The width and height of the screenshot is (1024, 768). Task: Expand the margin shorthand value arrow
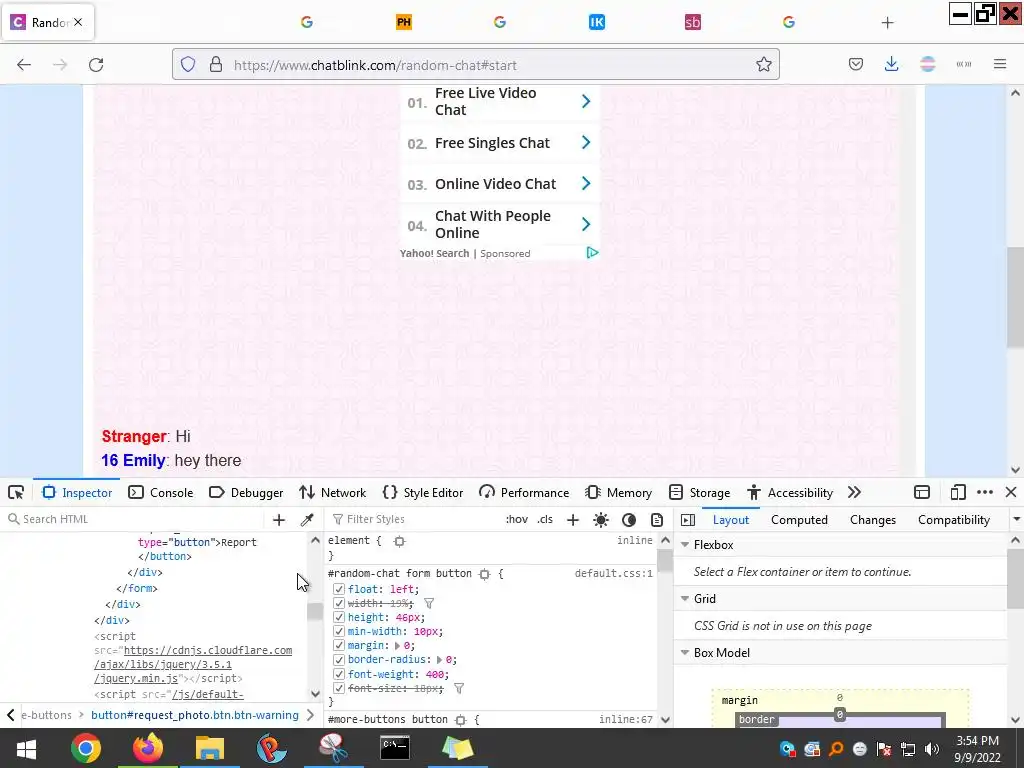pos(397,646)
